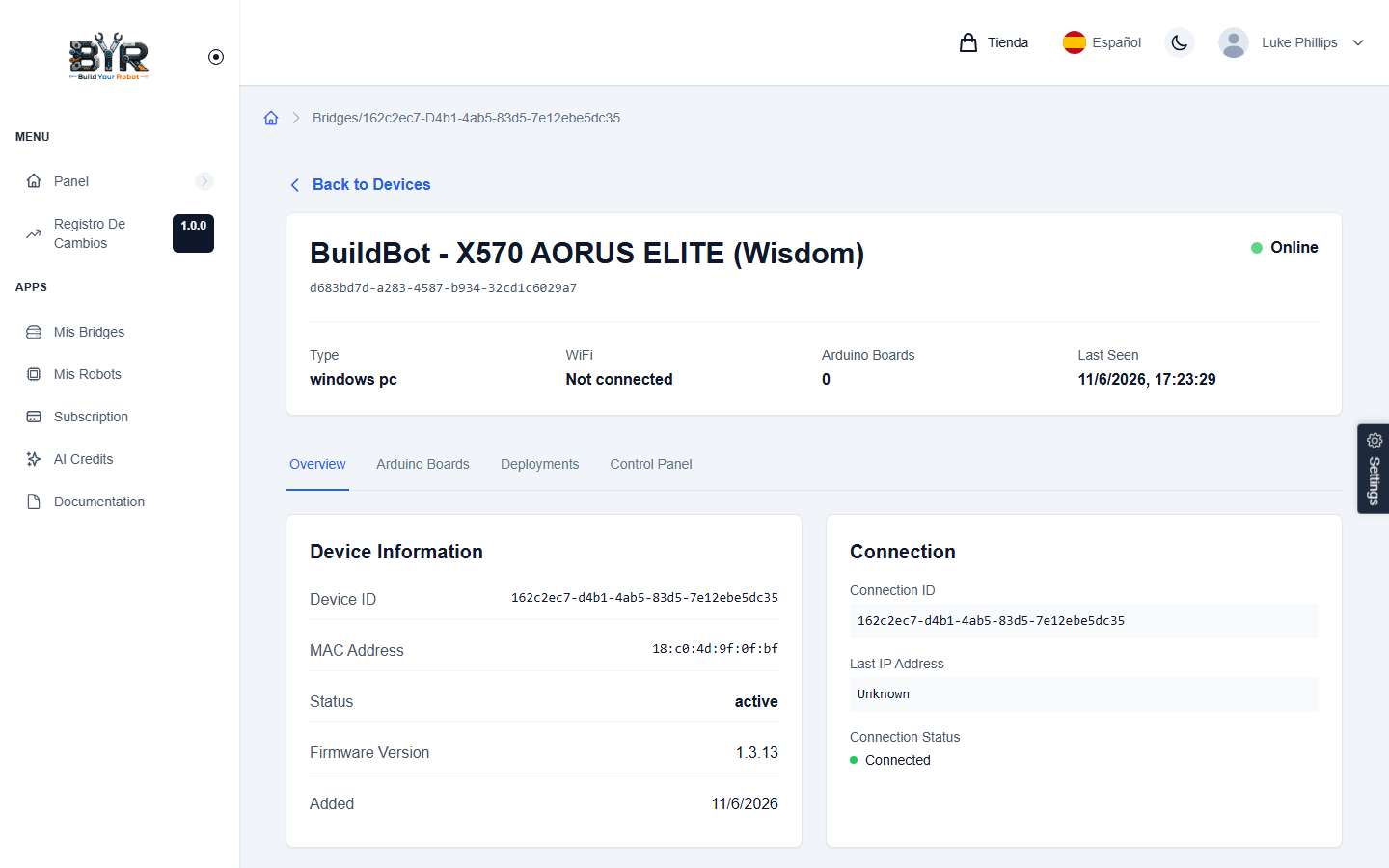
Task: Go to home via breadcrumb house icon
Action: (271, 118)
